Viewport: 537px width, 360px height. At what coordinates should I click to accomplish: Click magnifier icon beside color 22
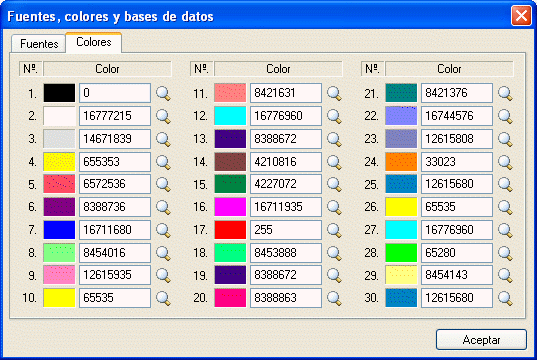tap(505, 116)
